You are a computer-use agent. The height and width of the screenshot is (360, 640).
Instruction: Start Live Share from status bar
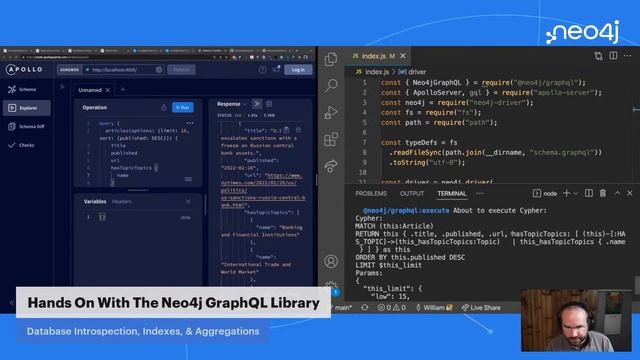click(x=481, y=308)
